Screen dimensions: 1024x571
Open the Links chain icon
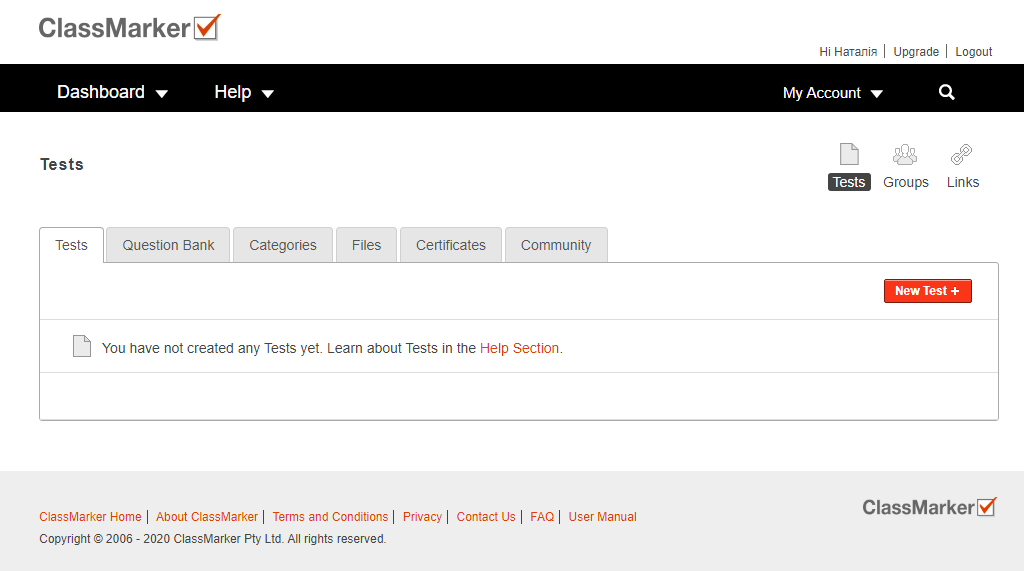coord(961,155)
